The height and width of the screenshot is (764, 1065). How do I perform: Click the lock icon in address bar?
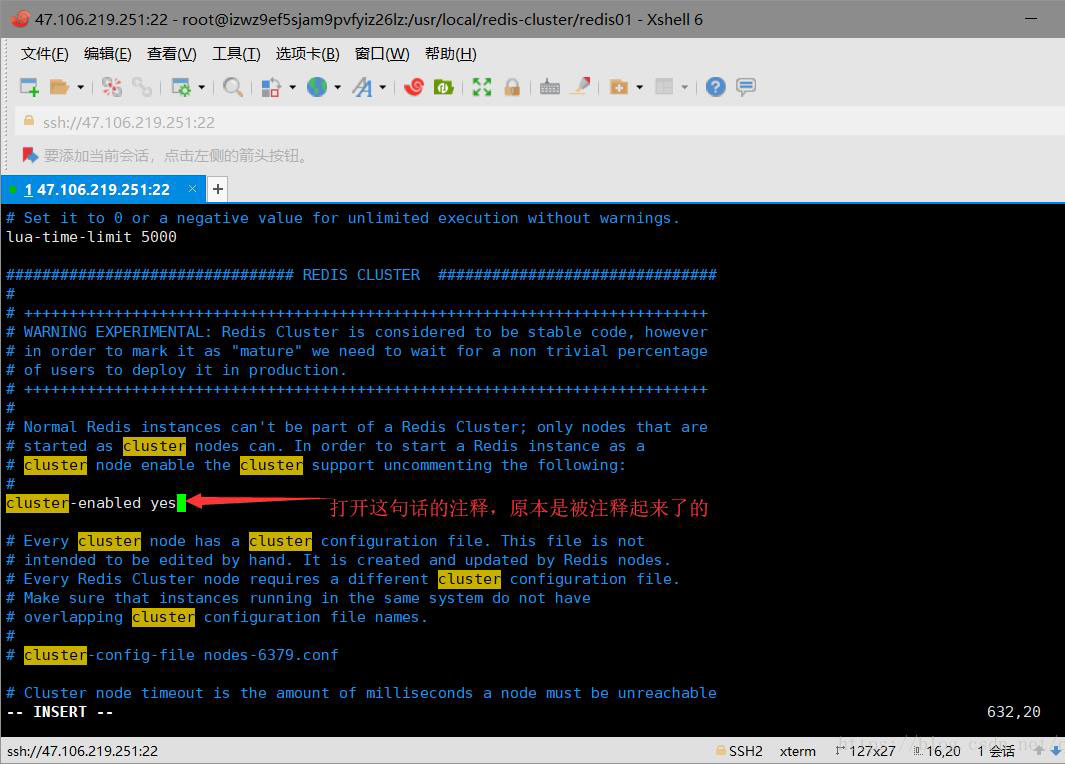click(x=29, y=121)
